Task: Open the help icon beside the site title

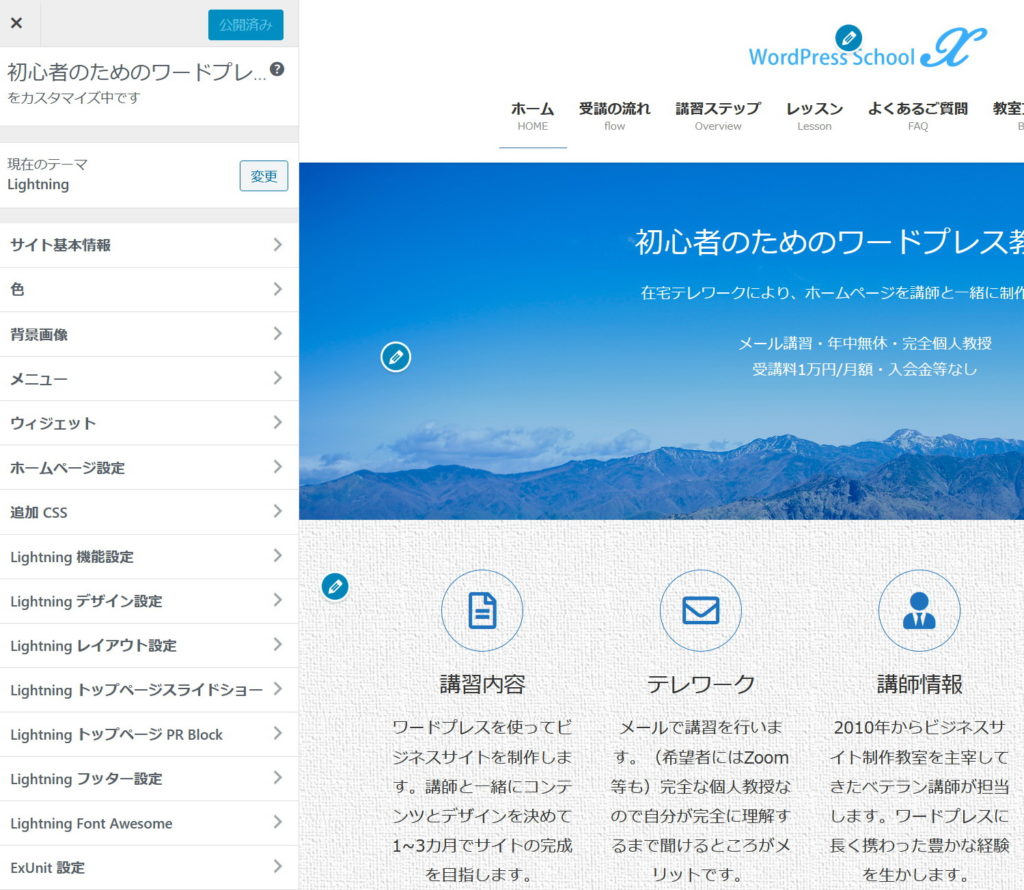Action: 277,70
